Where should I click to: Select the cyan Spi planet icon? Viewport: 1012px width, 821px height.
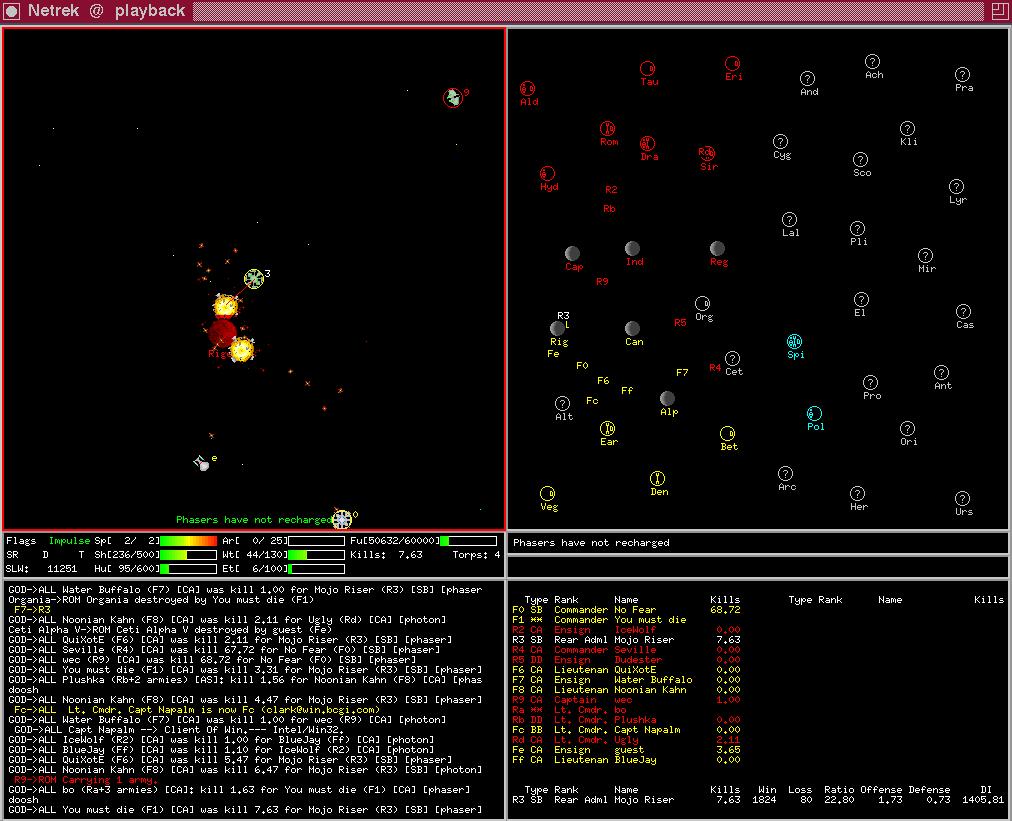pyautogui.click(x=794, y=341)
